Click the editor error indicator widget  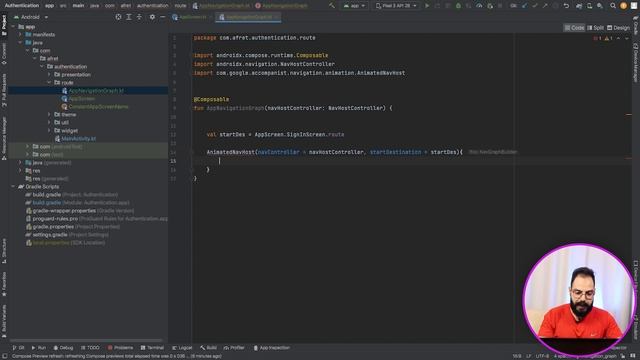tap(603, 38)
